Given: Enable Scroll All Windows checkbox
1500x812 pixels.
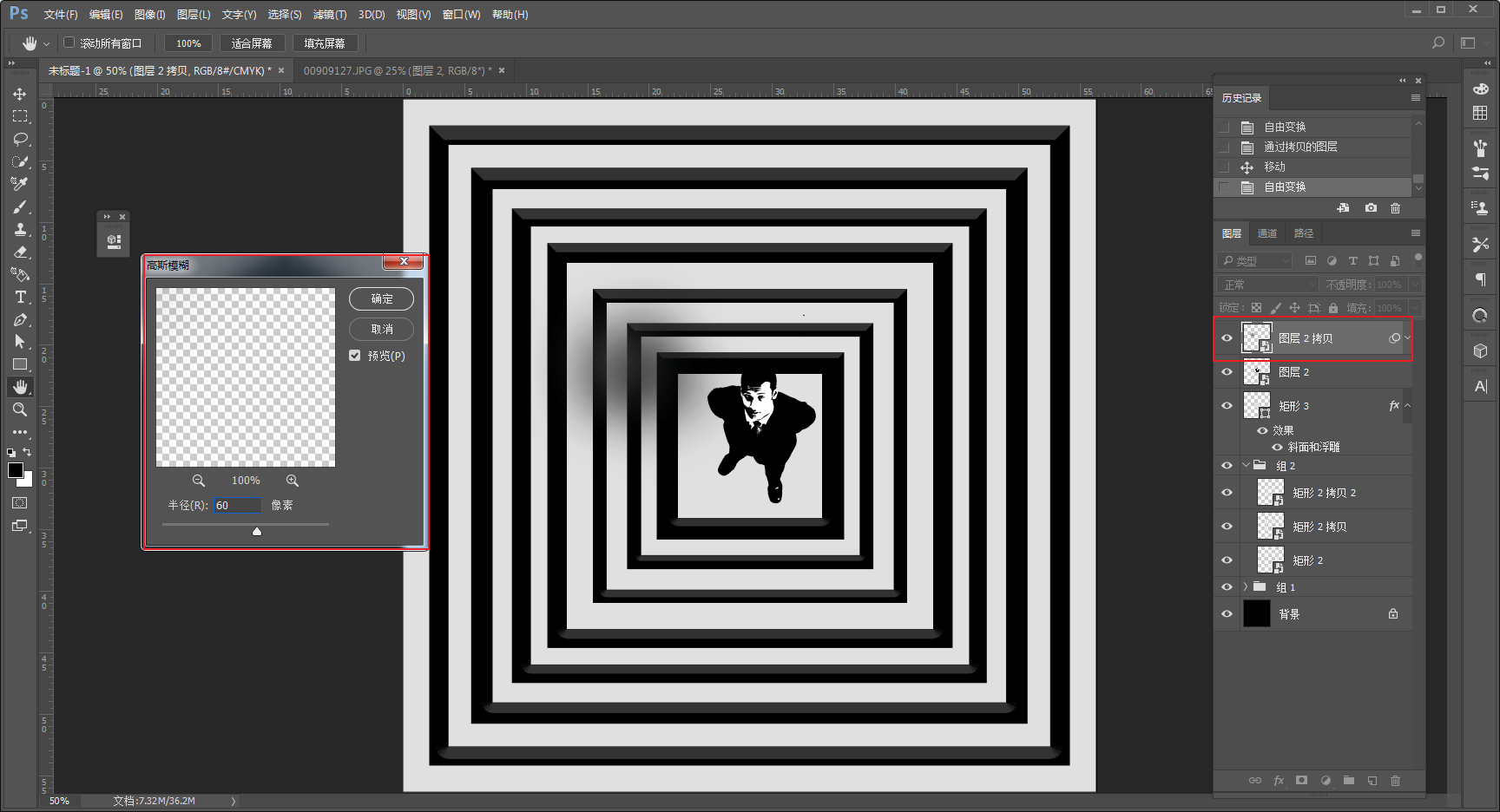Looking at the screenshot, I should click(69, 43).
